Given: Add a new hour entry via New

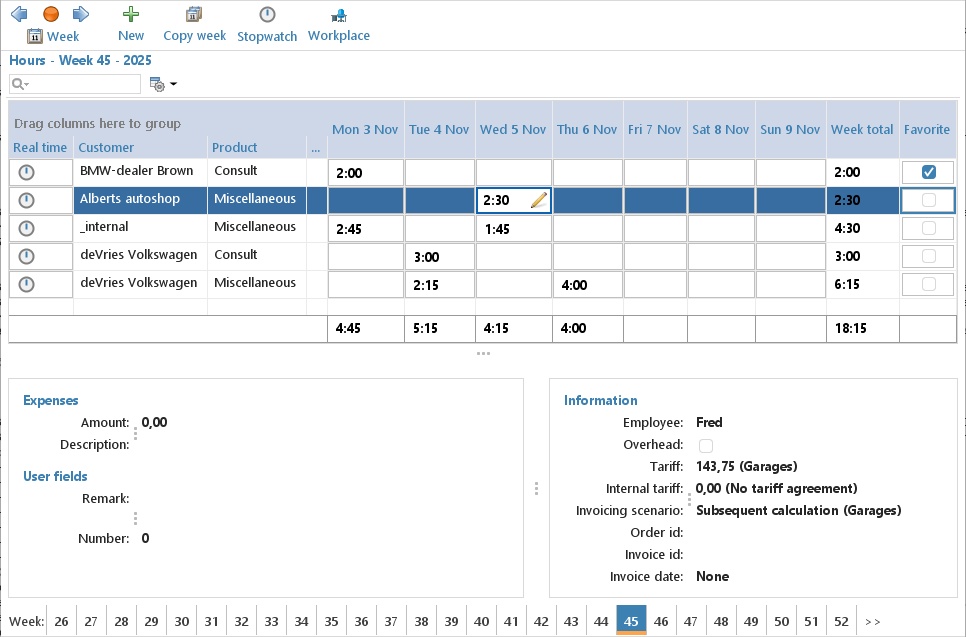Looking at the screenshot, I should [131, 24].
